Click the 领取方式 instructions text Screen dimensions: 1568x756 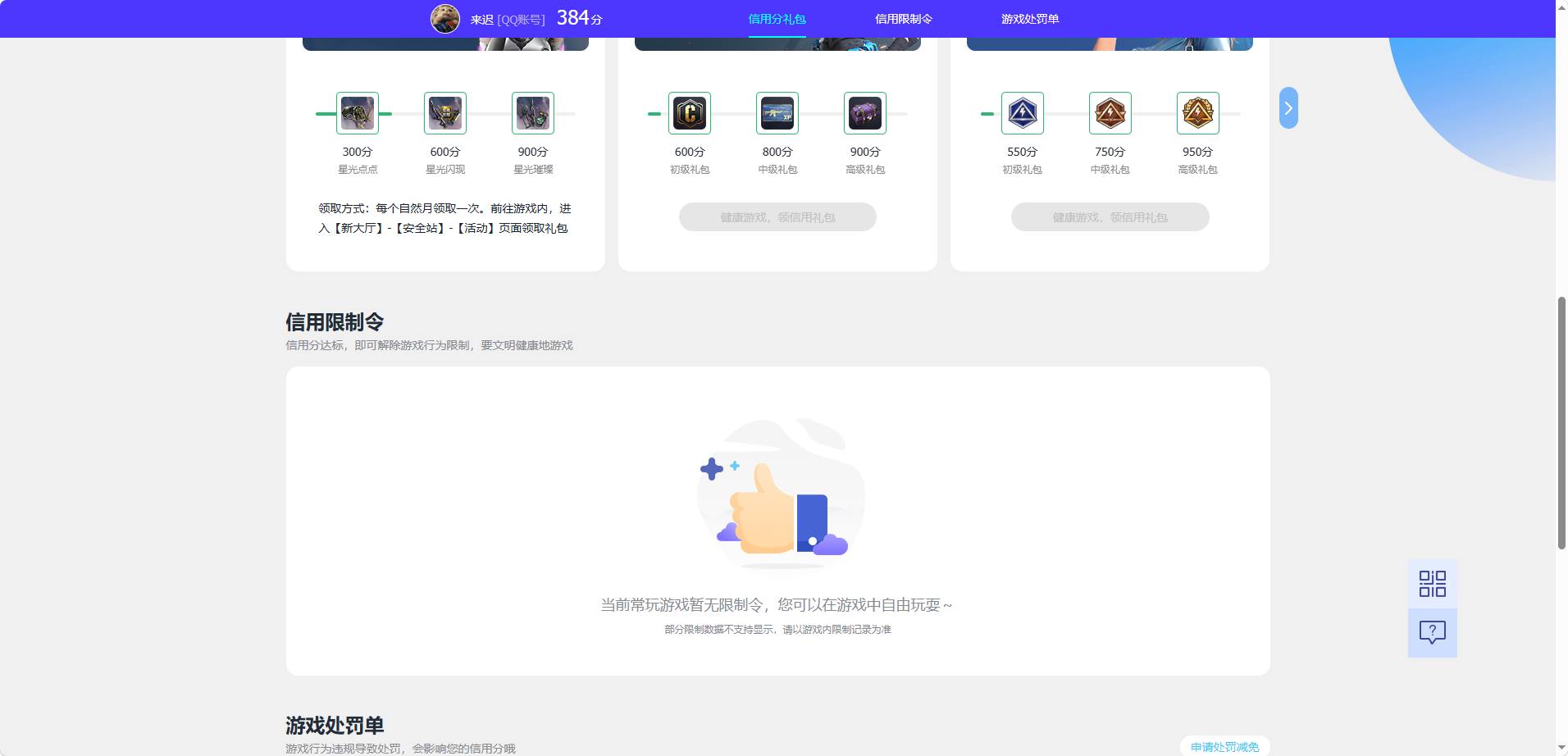[444, 218]
